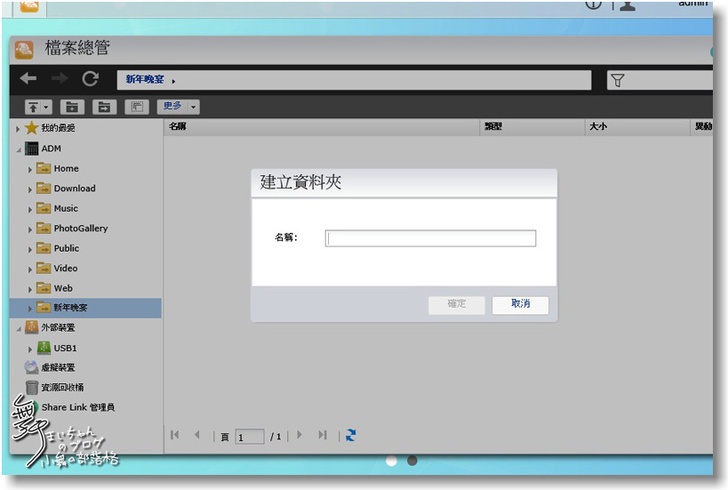Select the dark desktop page dot

(x=412, y=461)
